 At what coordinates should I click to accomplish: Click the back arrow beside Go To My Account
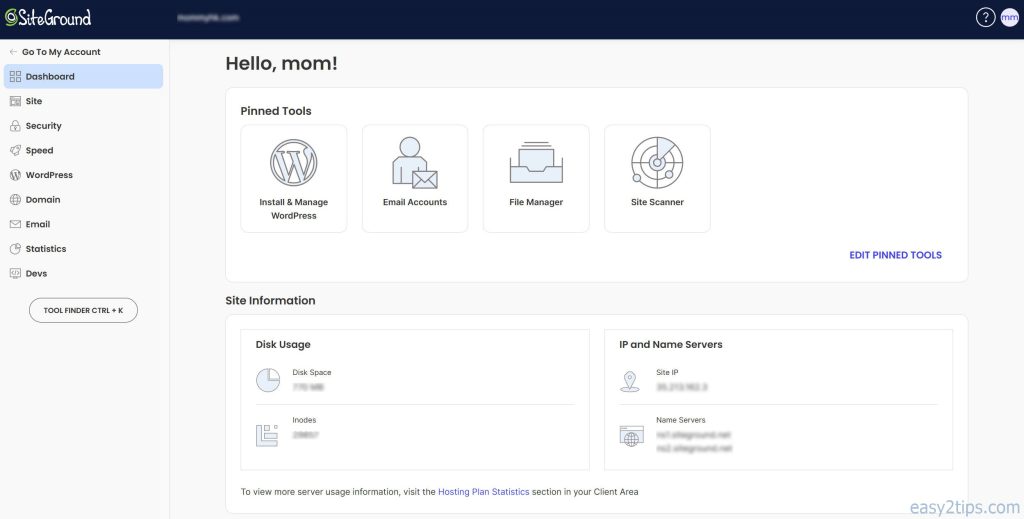click(13, 52)
